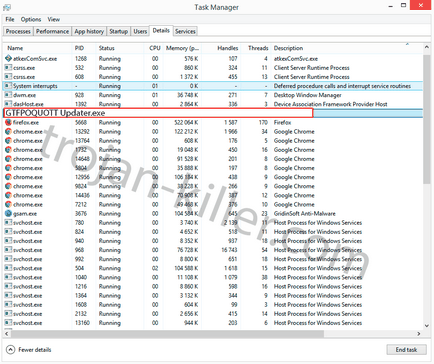Click the gsam.exe GridinSoft icon
Screen dimensions: 434x364
click(x=8, y=213)
